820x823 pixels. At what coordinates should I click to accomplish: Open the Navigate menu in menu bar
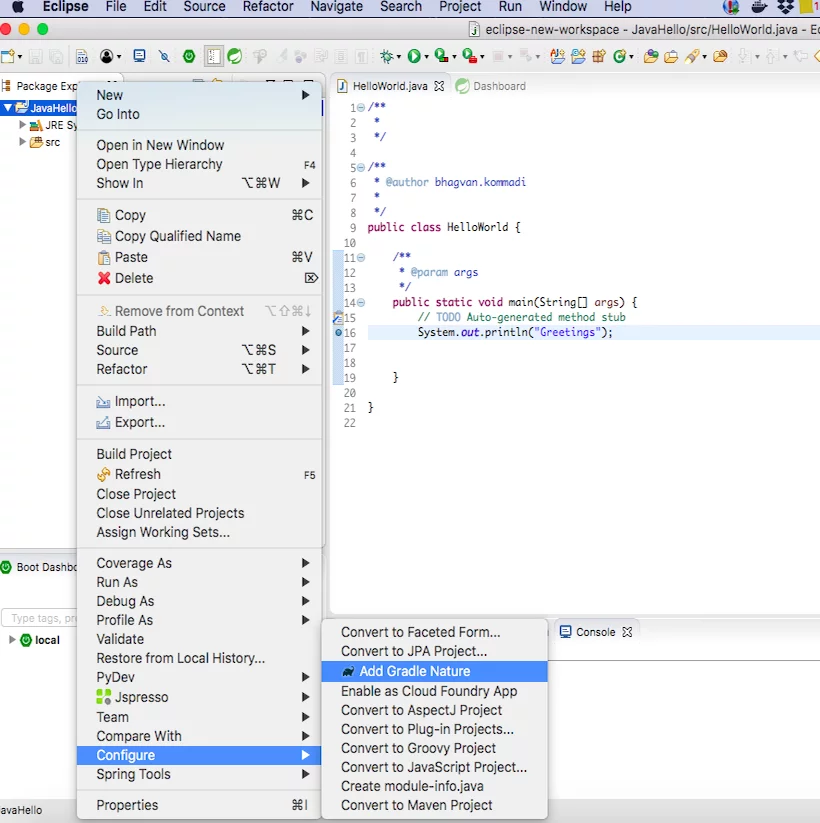(x=337, y=7)
